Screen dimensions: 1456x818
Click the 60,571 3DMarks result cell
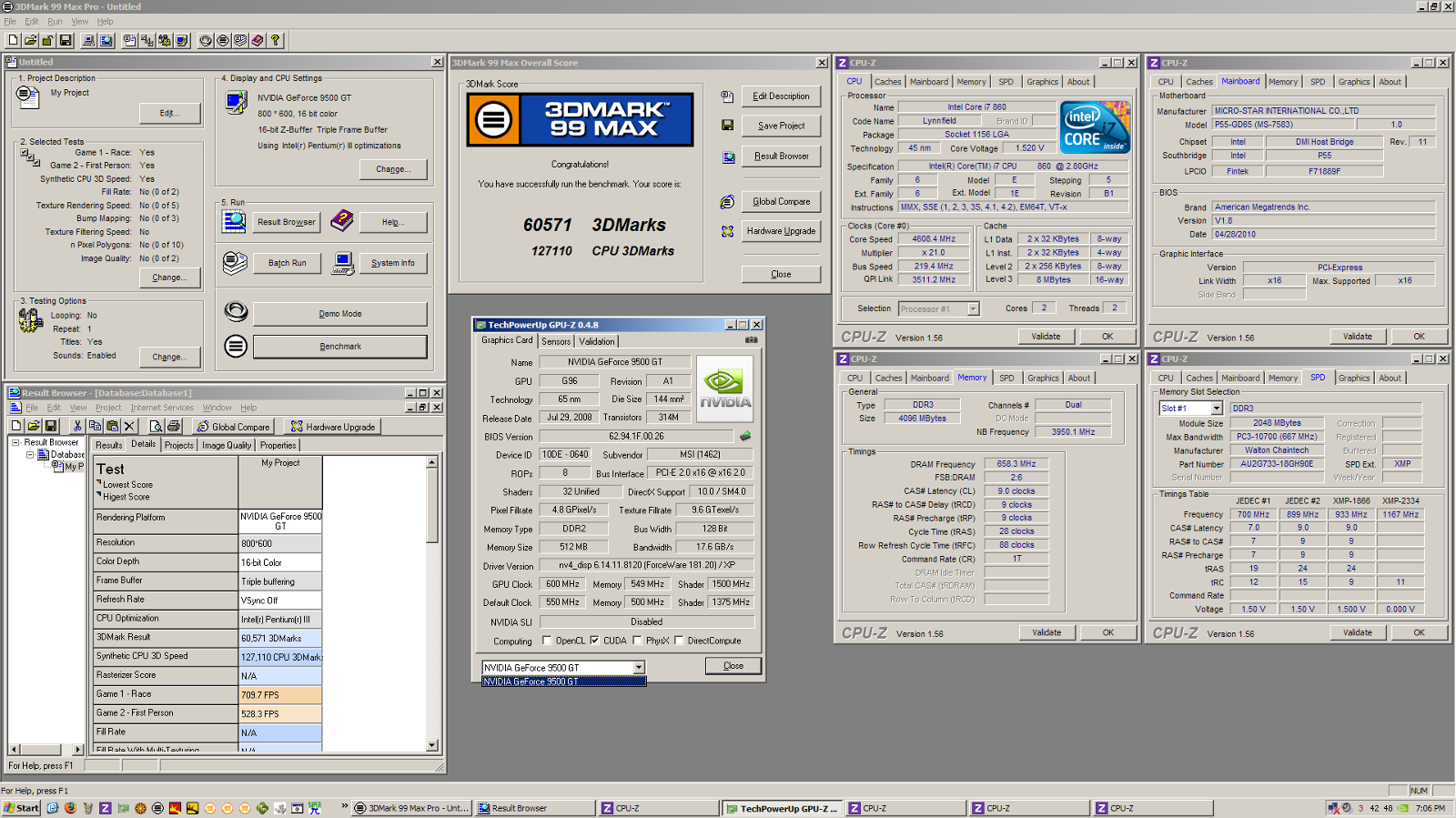[x=280, y=638]
